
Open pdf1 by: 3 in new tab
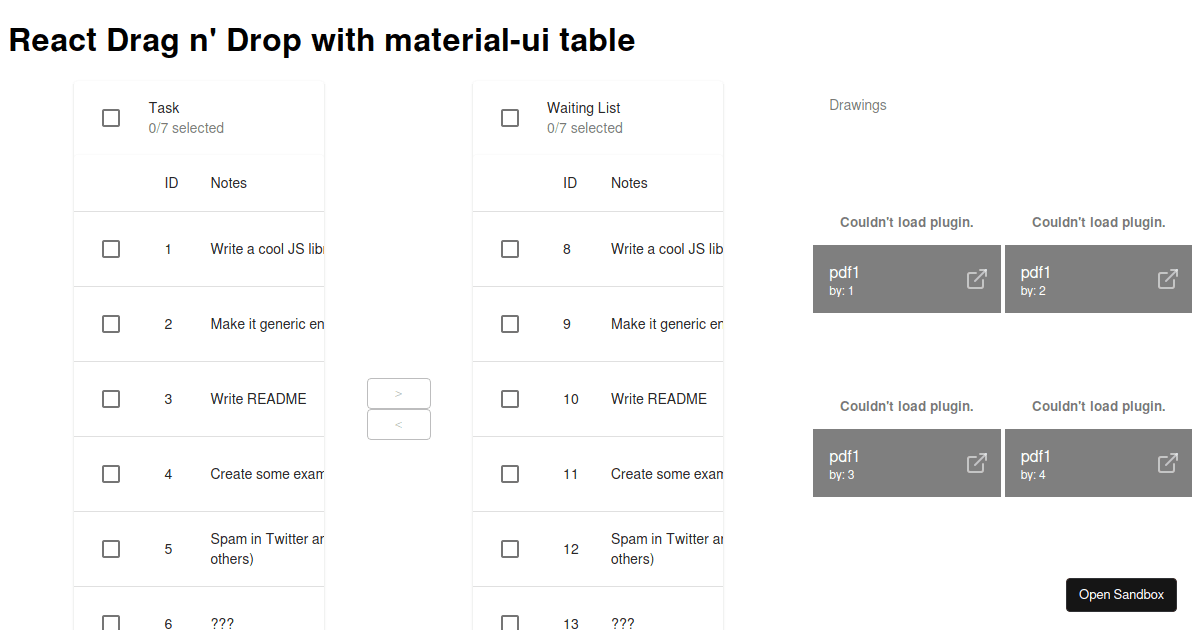click(x=976, y=464)
